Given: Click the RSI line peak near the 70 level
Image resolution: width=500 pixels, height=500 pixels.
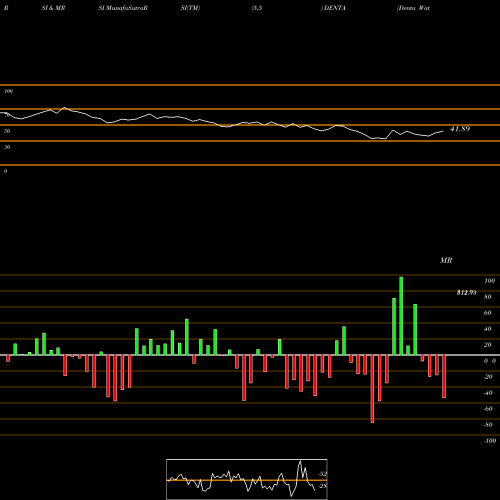Looking at the screenshot, I should coord(64,108).
